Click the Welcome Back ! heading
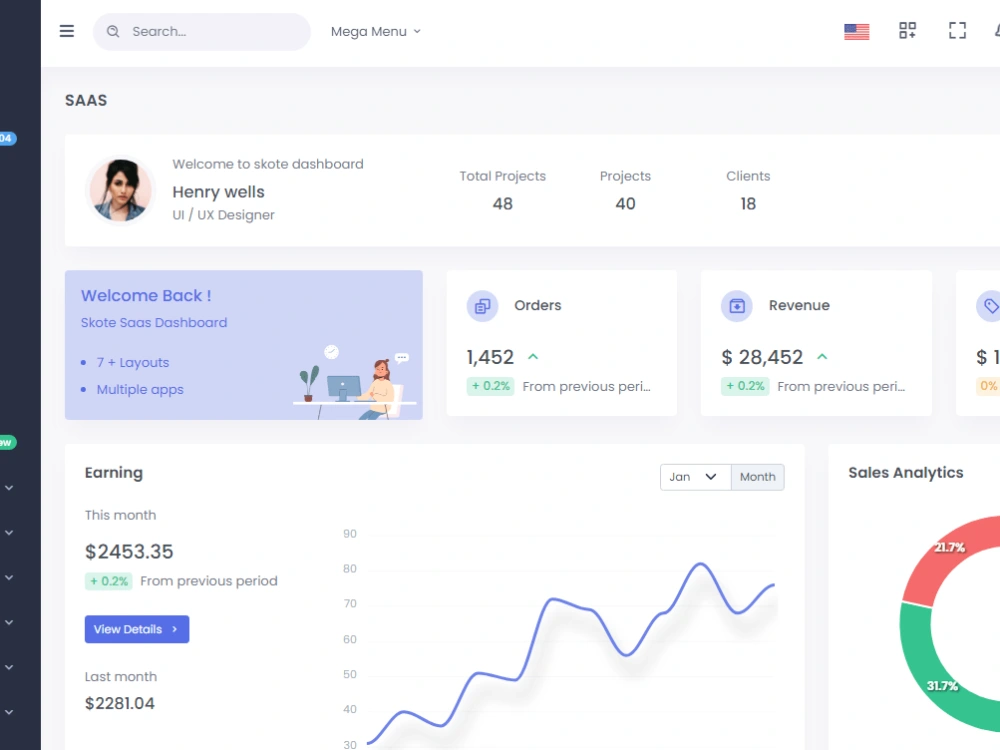The height and width of the screenshot is (750, 1000). [x=146, y=296]
